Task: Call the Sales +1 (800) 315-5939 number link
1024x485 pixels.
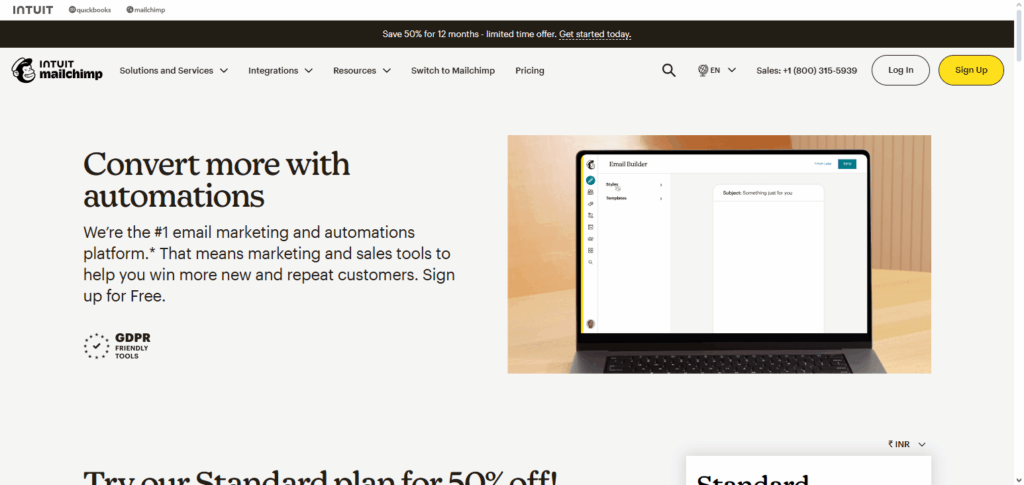Action: (x=807, y=70)
